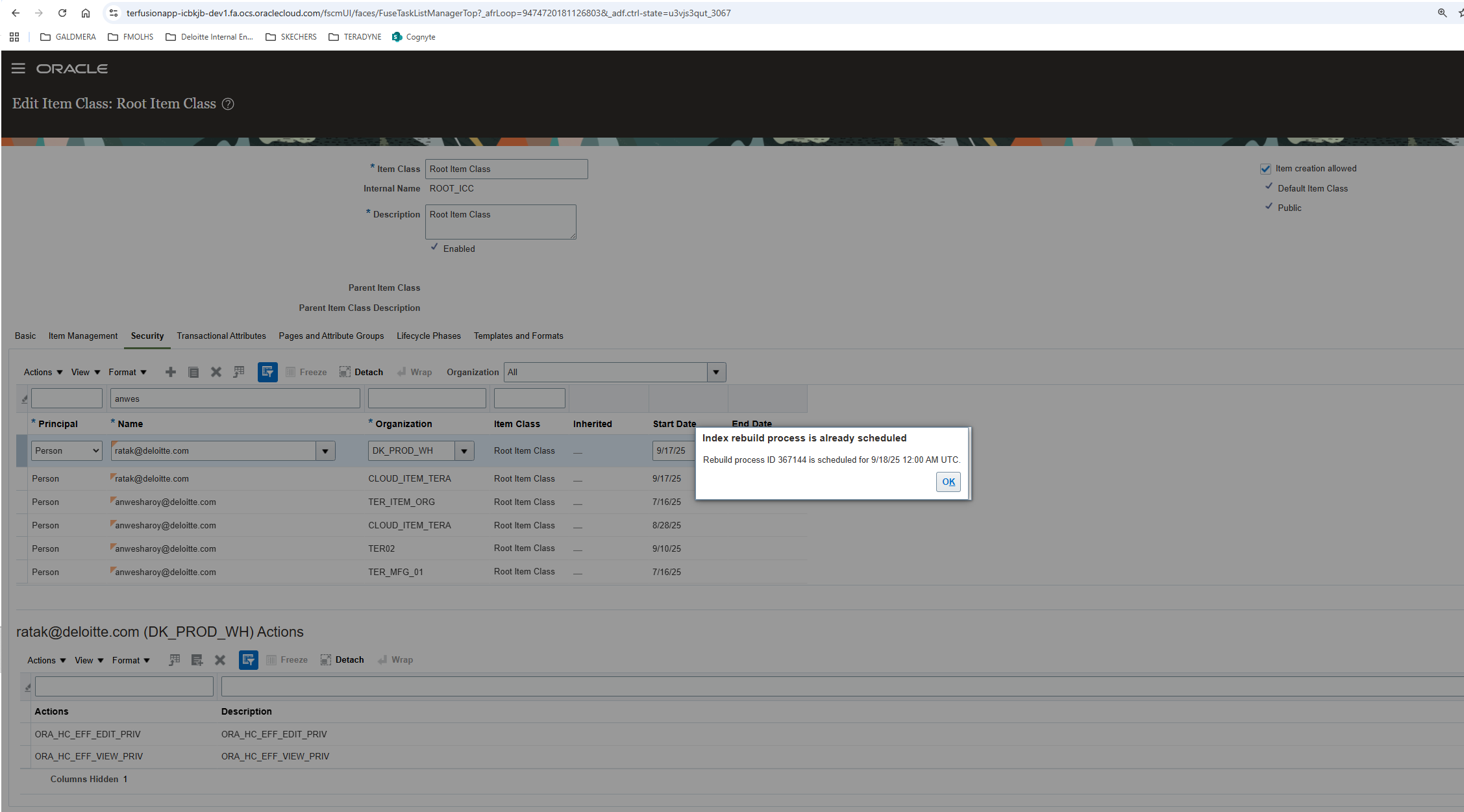Image resolution: width=1464 pixels, height=812 pixels.
Task: Export security grants table to Excel
Action: click(x=239, y=372)
